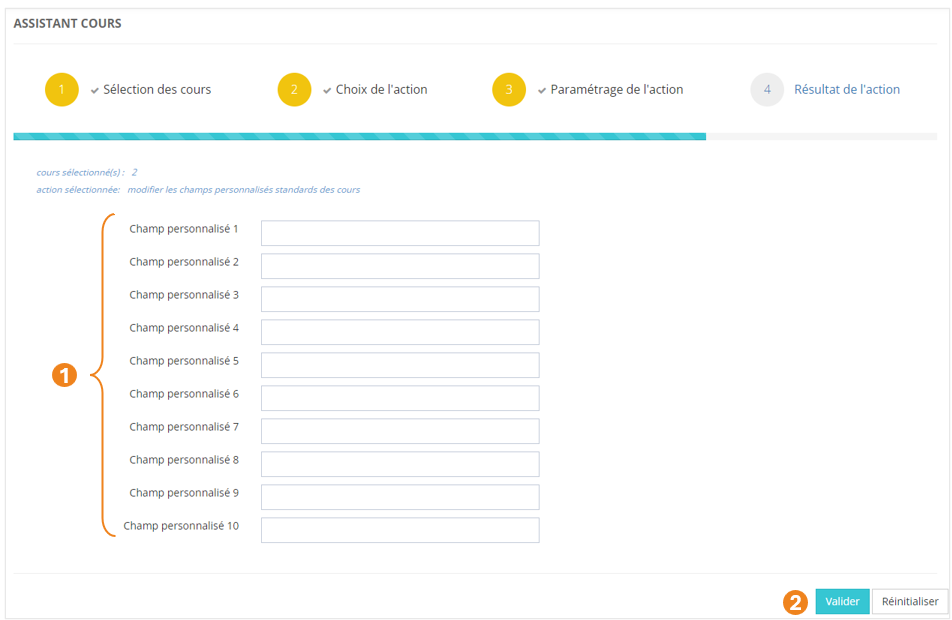Click the Champ personnalisé 5 input
The height and width of the screenshot is (620, 952).
point(400,365)
